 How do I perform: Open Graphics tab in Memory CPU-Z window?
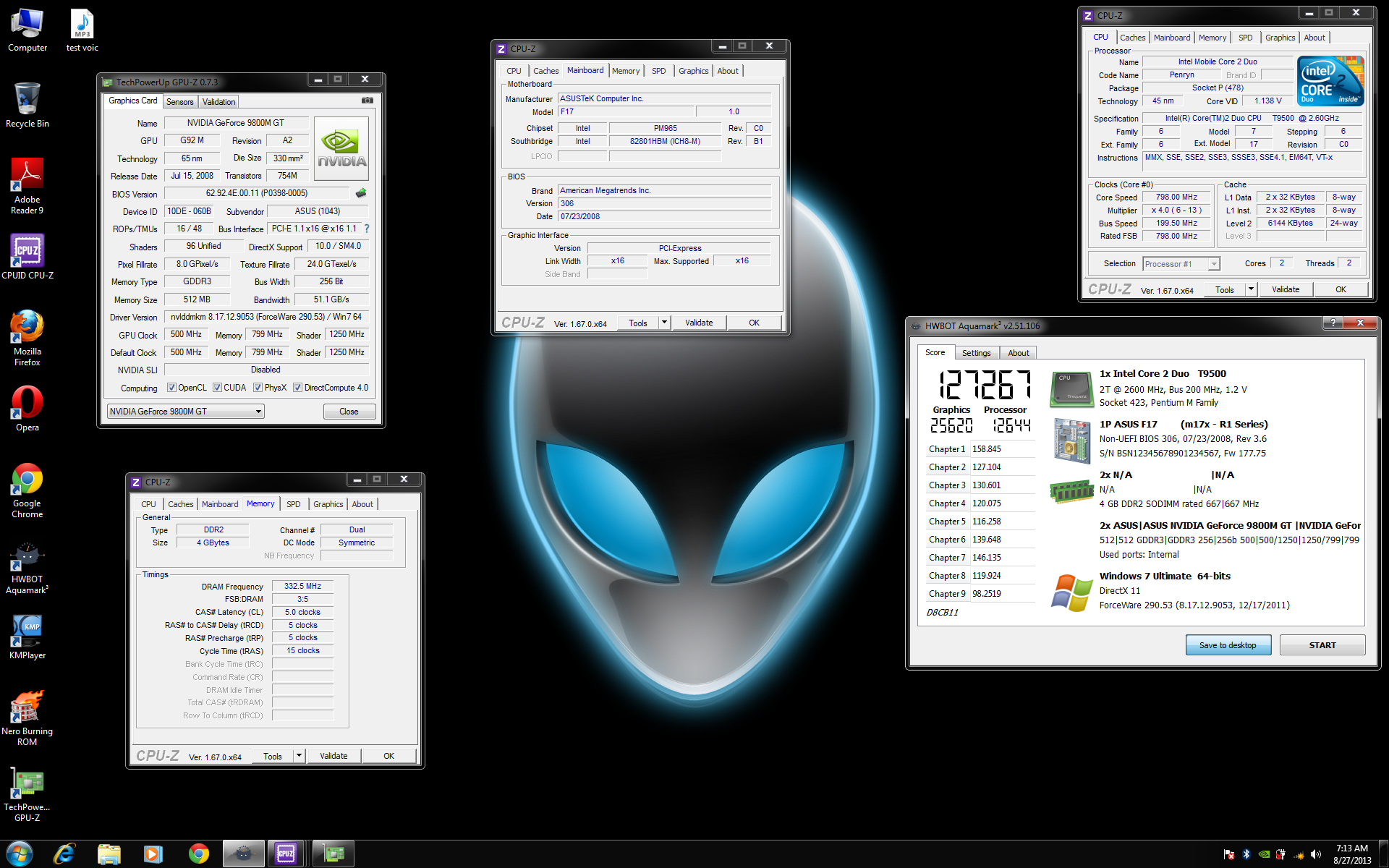328,504
